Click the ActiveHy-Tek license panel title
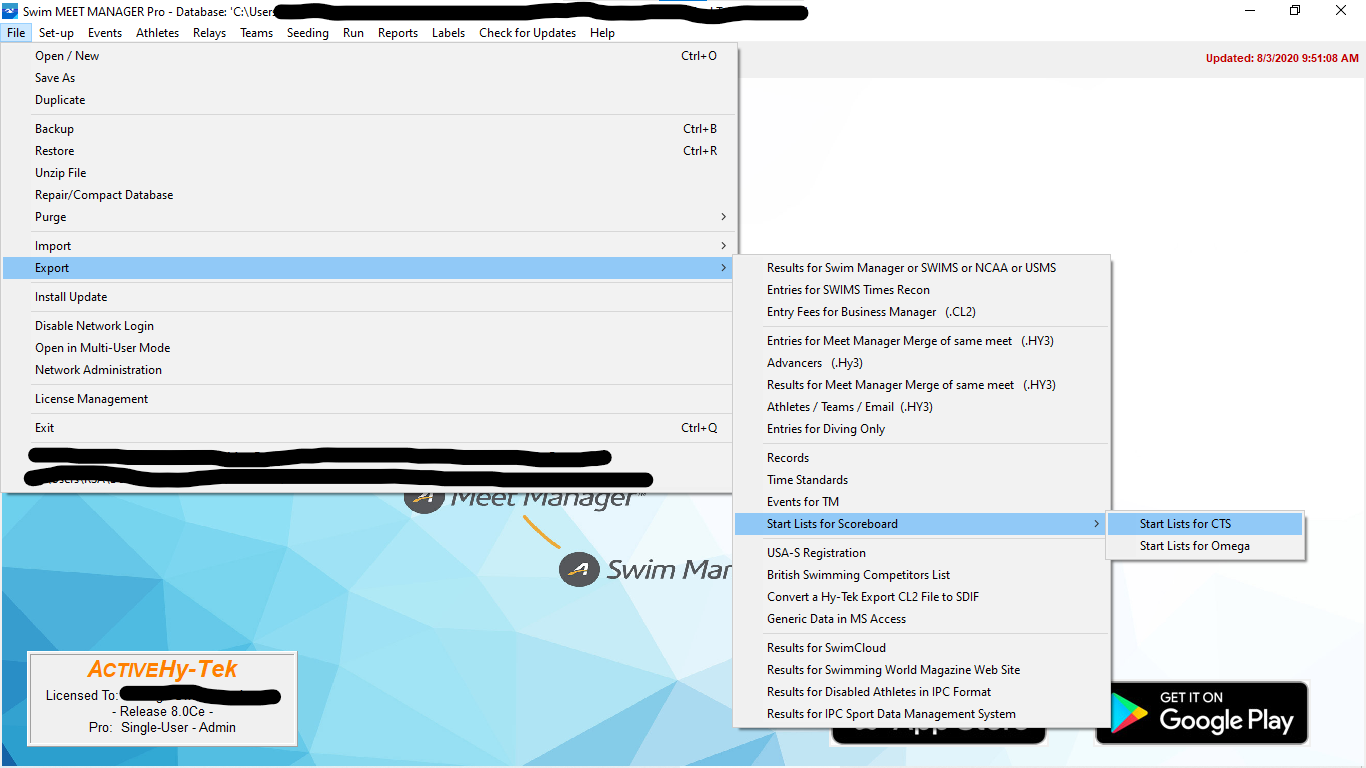The image size is (1366, 768). tap(163, 669)
